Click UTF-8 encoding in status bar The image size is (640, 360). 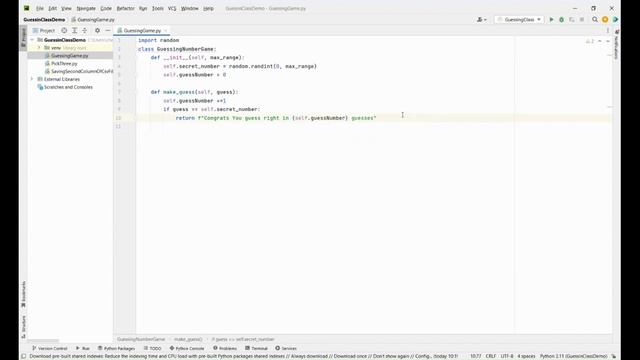tap(507, 356)
